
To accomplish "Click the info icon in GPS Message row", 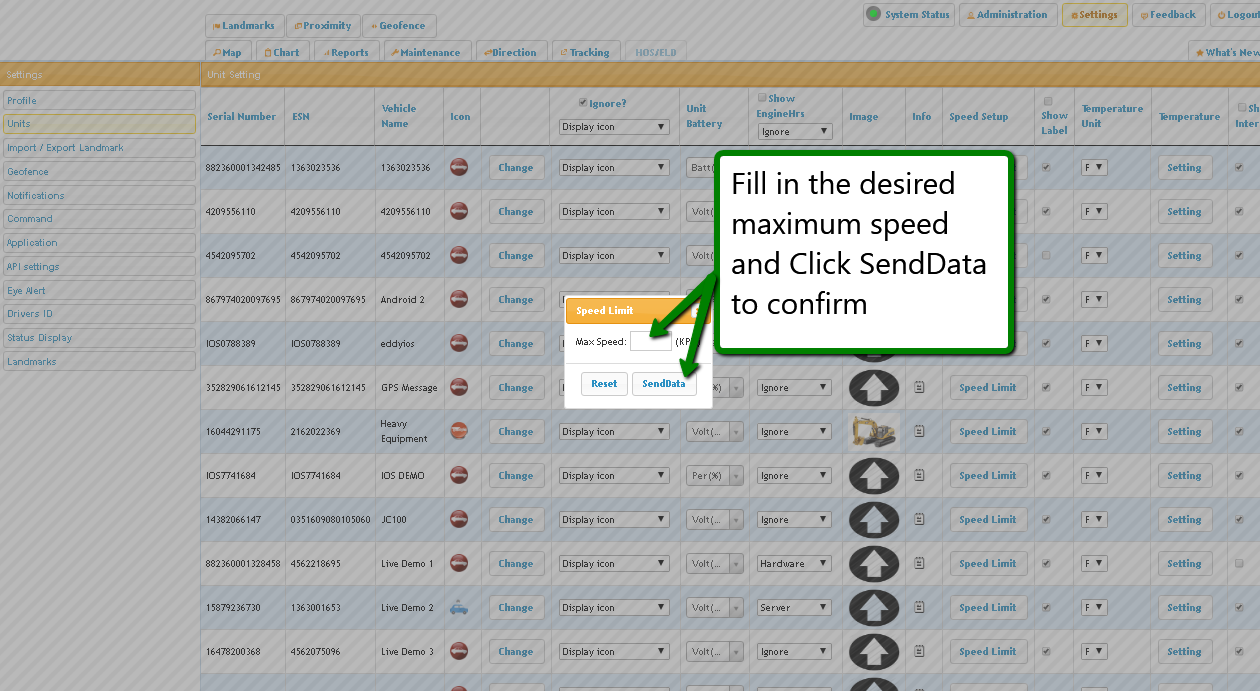I will pyautogui.click(x=920, y=387).
